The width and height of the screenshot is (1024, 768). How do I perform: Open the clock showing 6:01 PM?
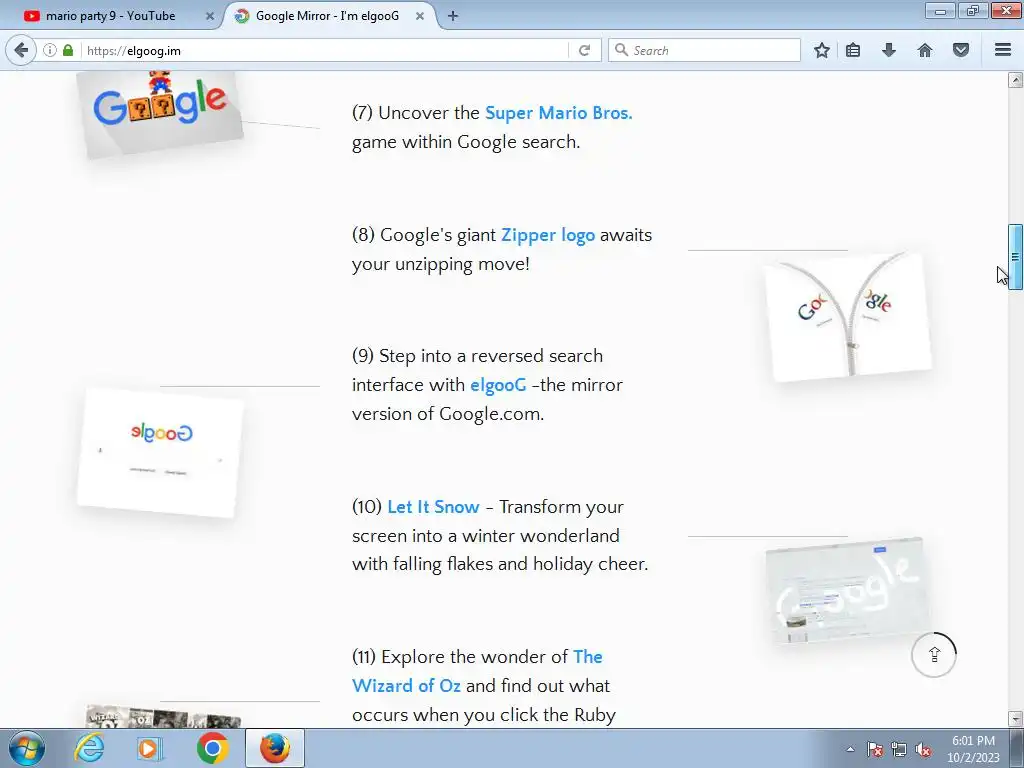pyautogui.click(x=973, y=749)
